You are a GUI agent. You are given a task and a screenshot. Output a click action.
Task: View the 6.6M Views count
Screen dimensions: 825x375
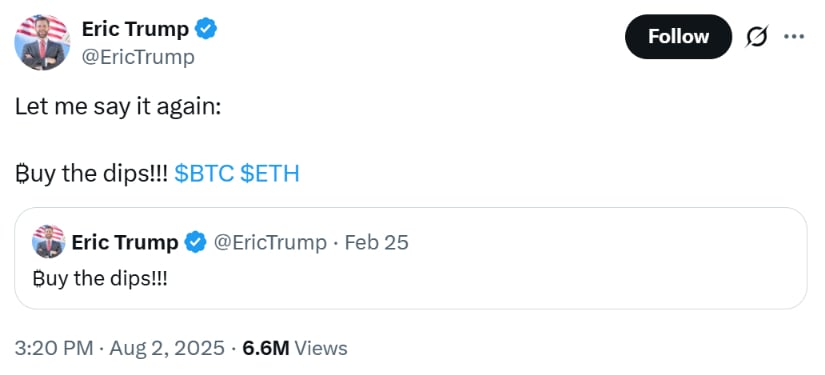pos(295,348)
